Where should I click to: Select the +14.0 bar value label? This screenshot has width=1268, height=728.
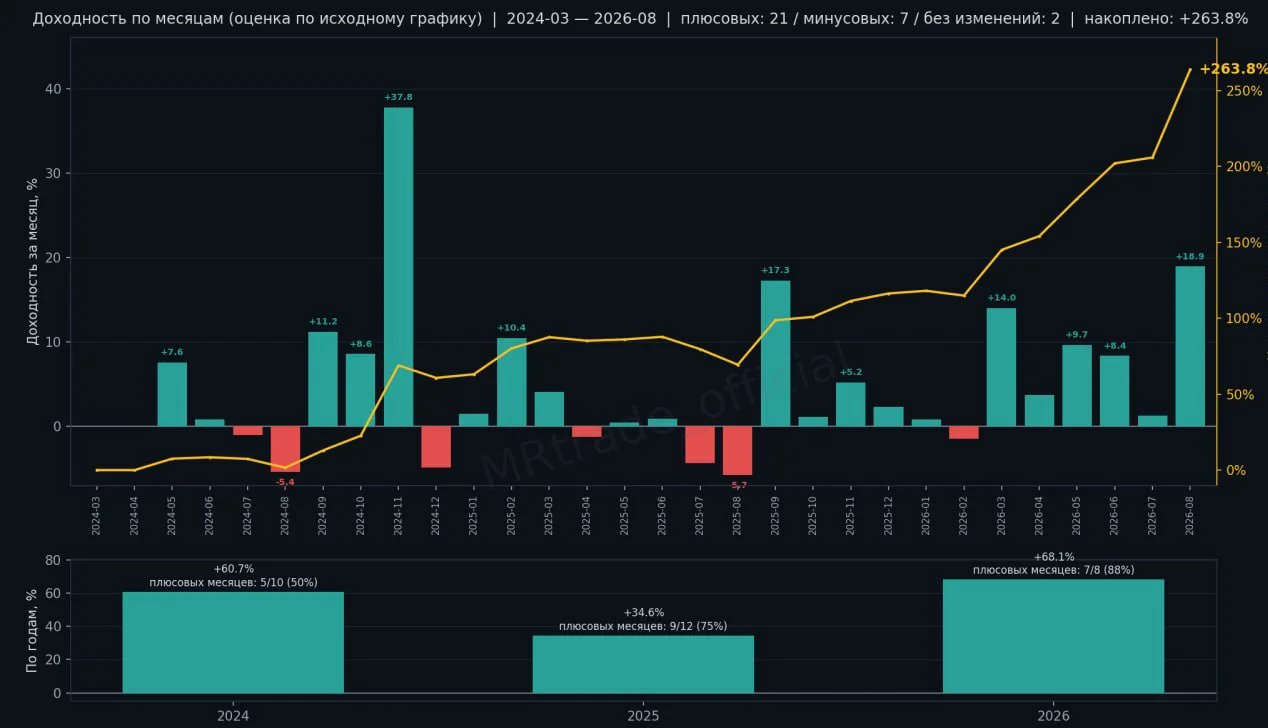[1001, 298]
